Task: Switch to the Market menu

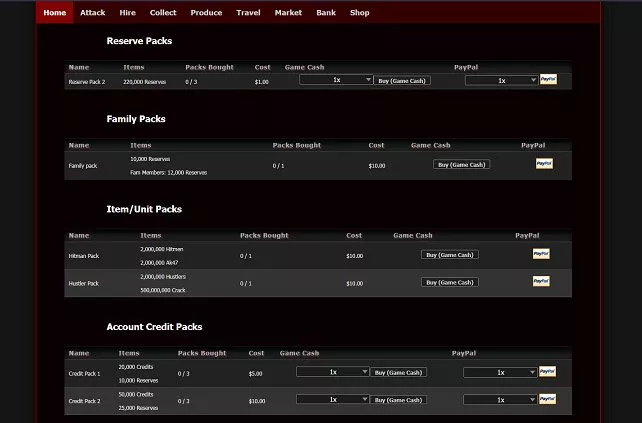Action: click(288, 13)
